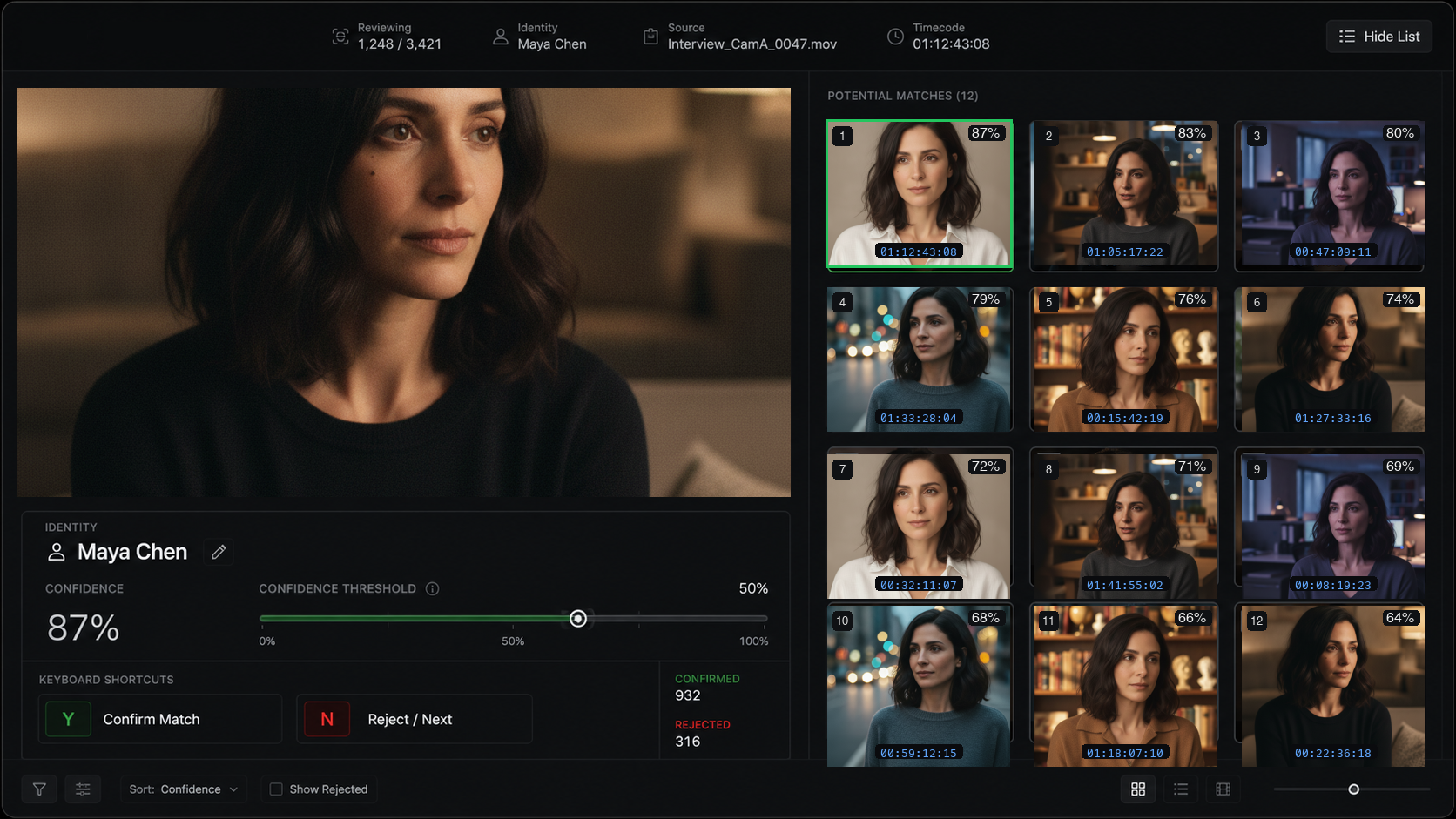
Task: Open the adjustment sliders settings icon
Action: click(83, 789)
